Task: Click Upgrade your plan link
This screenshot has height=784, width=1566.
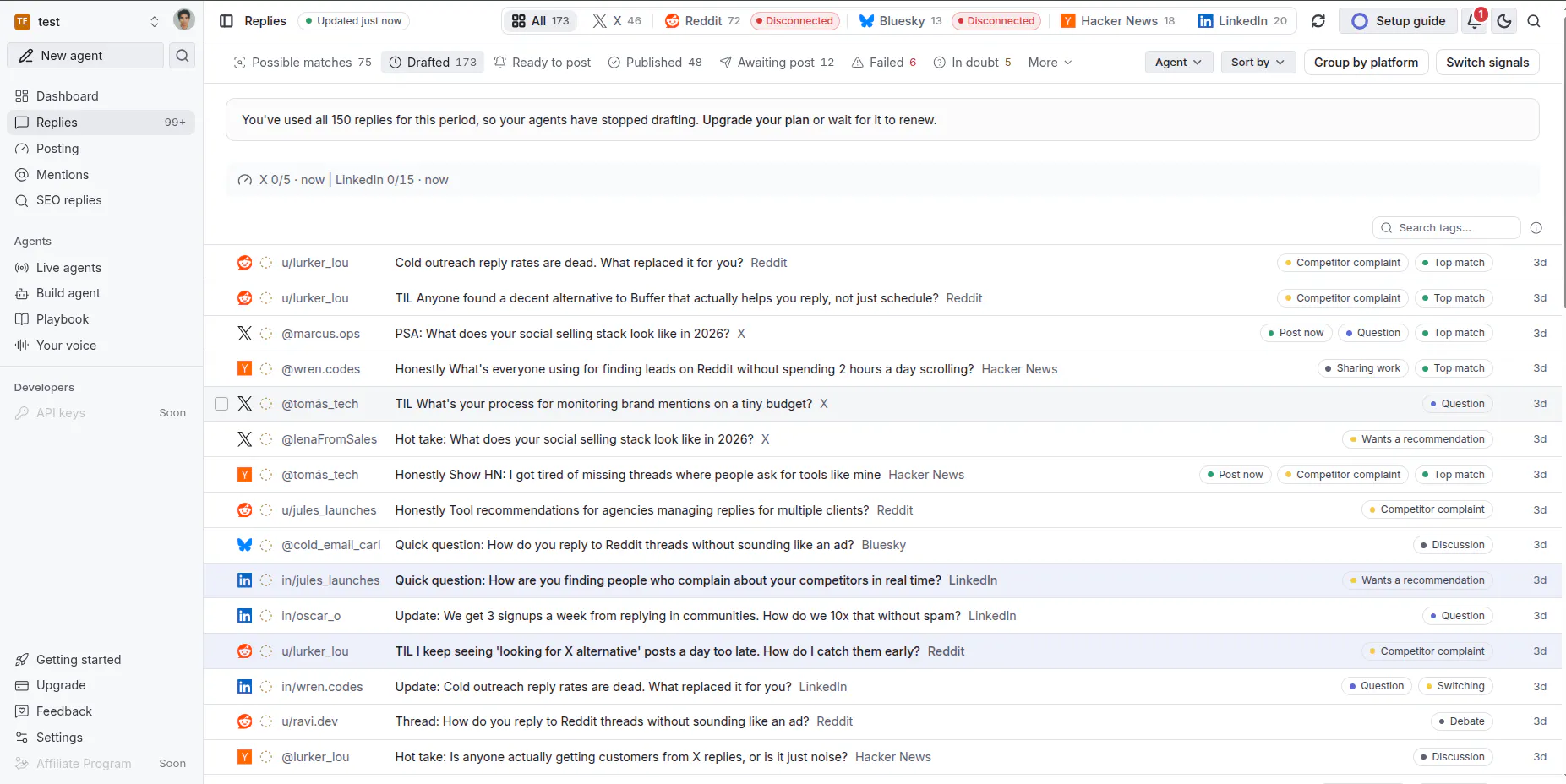Action: [x=756, y=120]
